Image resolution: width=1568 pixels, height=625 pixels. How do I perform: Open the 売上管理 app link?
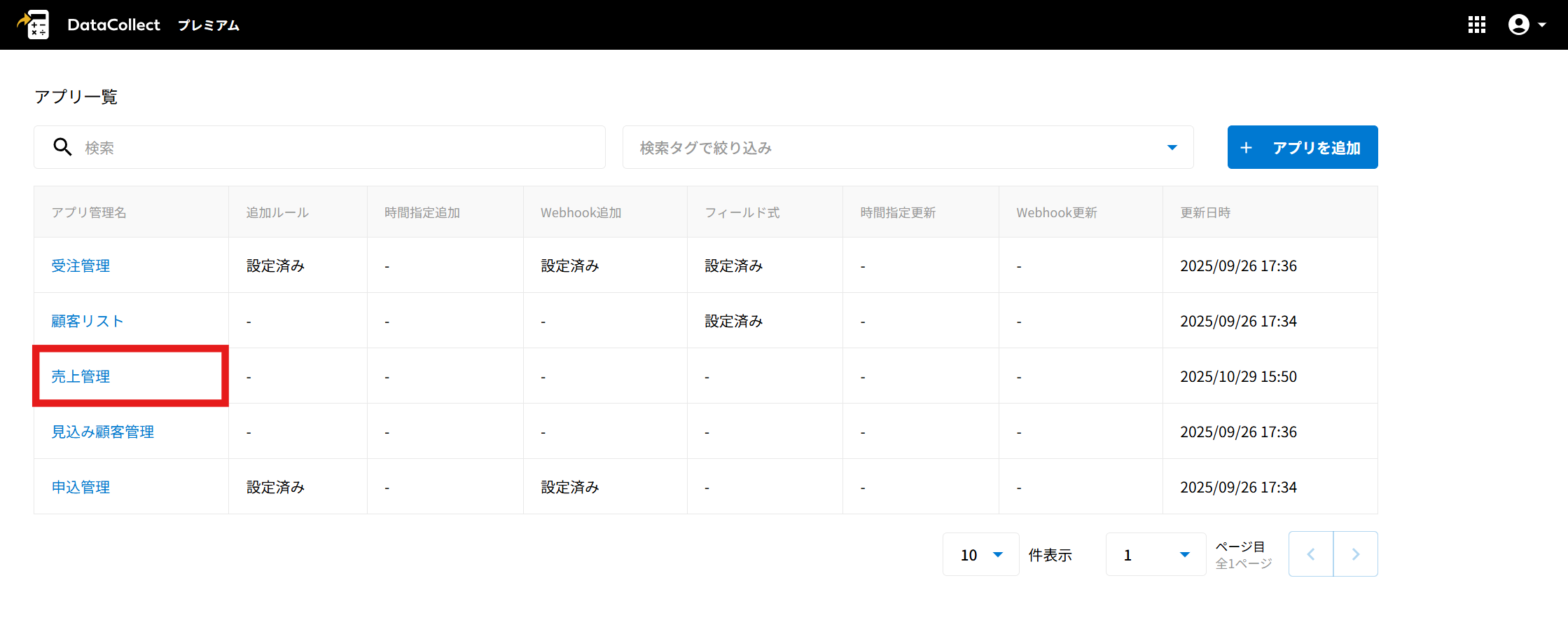click(81, 376)
